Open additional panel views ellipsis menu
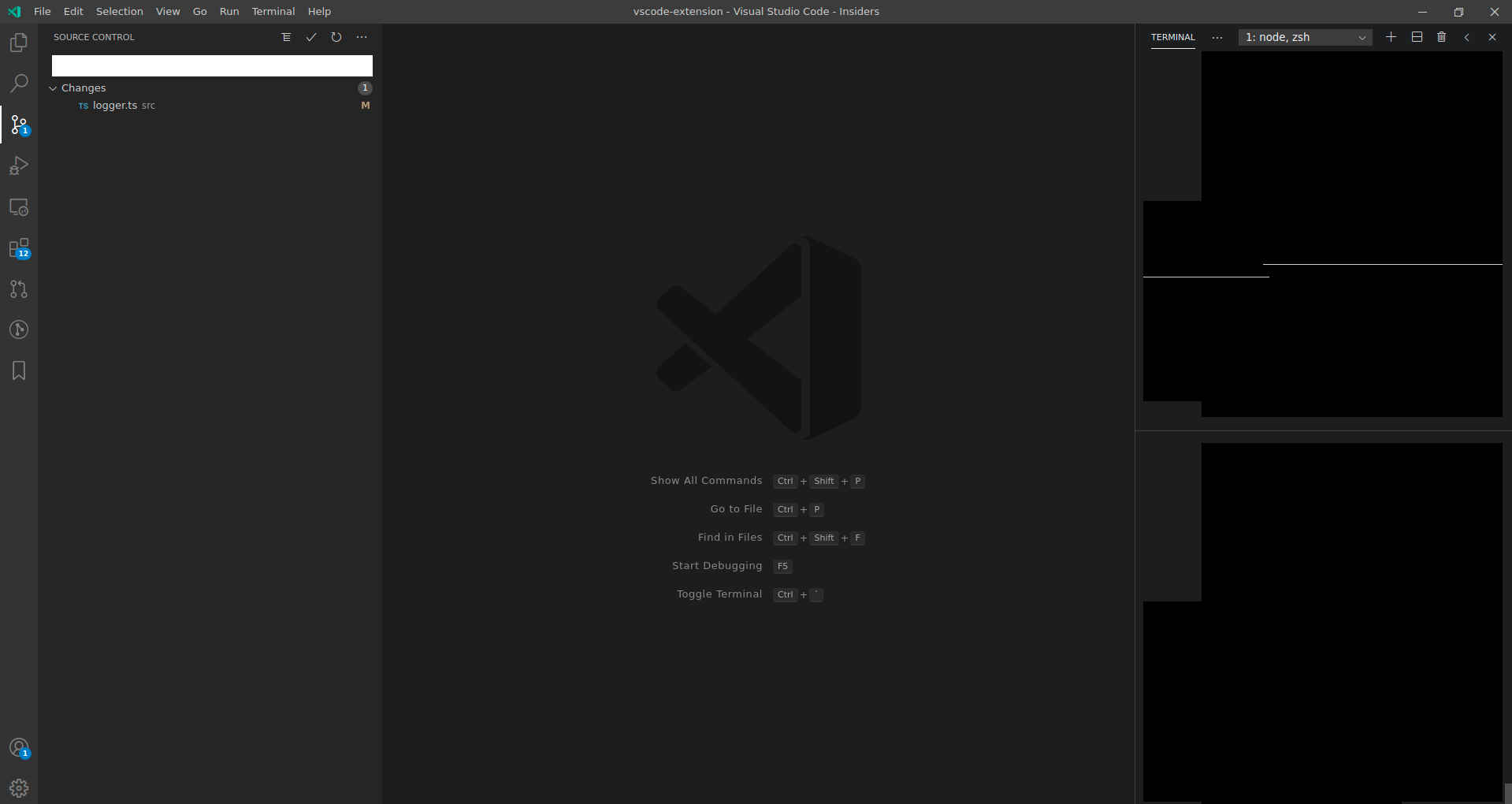Screen dimensions: 1512x804 point(1217,37)
